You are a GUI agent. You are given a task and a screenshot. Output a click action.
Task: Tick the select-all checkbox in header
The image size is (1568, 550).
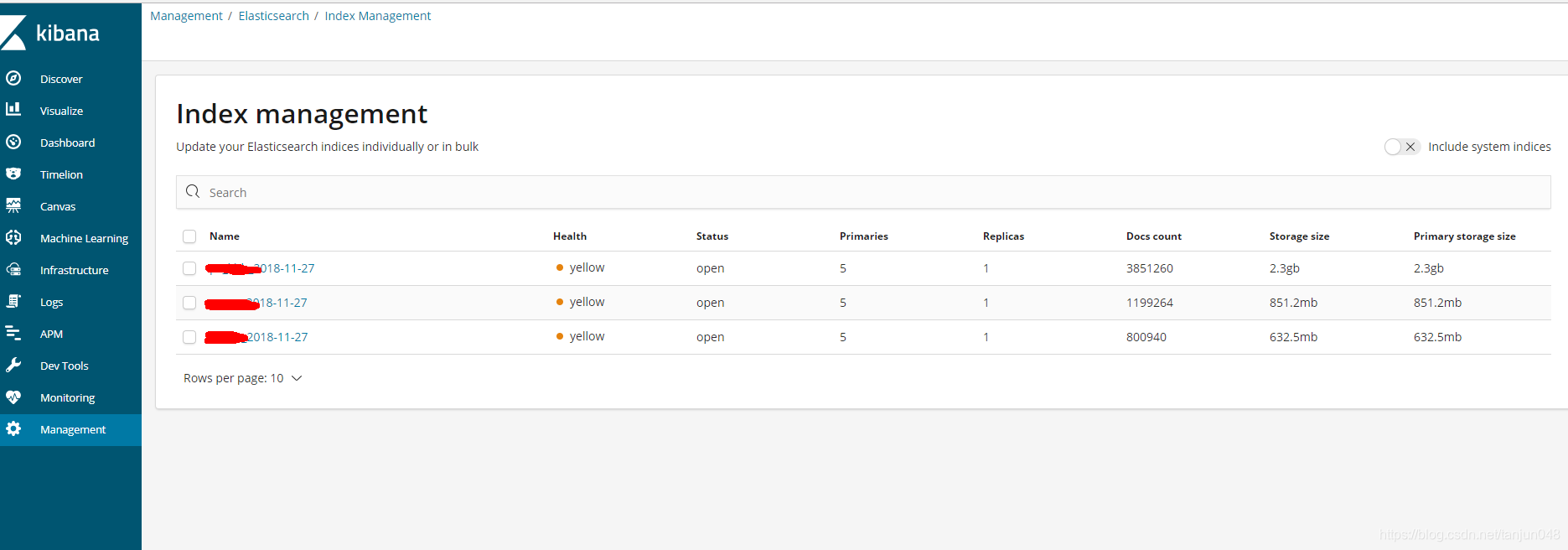(189, 236)
